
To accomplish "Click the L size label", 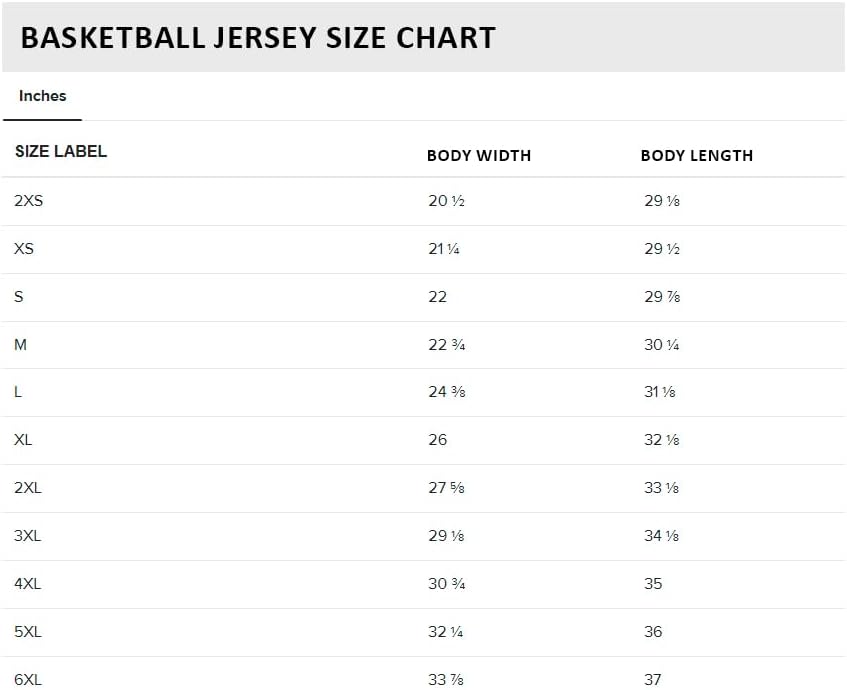I will pos(18,392).
